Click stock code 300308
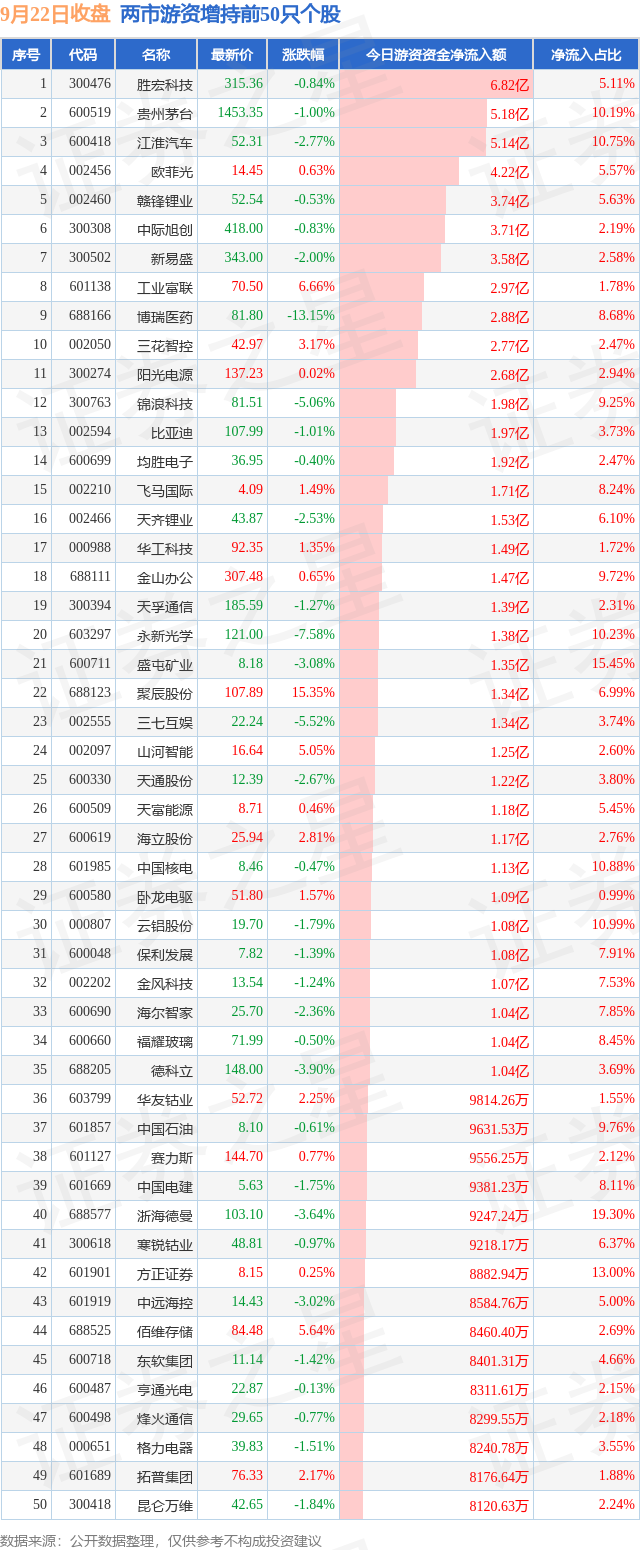Viewport: 640px width, 1550px height. click(89, 229)
